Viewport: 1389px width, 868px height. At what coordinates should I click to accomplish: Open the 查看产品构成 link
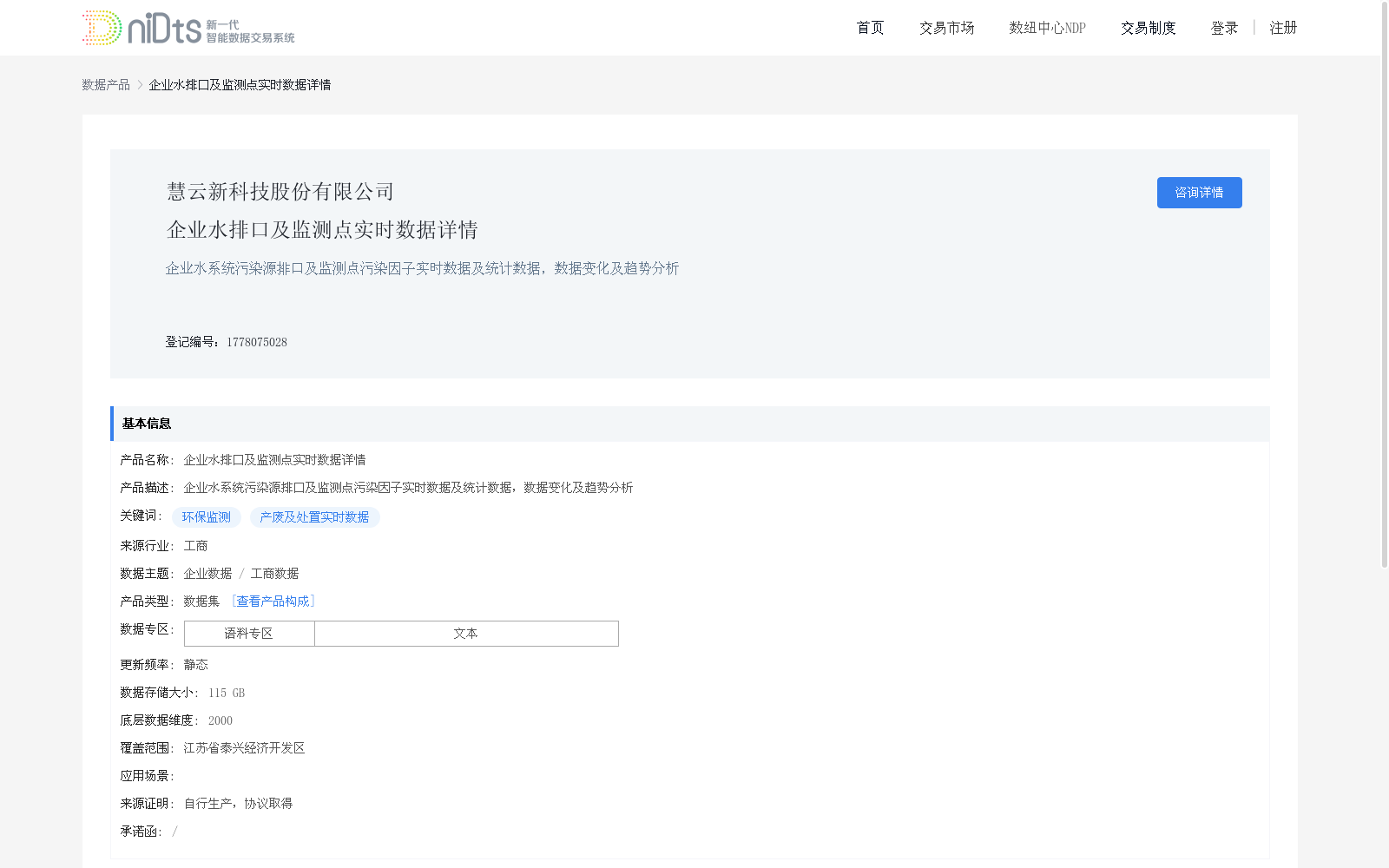pos(273,602)
